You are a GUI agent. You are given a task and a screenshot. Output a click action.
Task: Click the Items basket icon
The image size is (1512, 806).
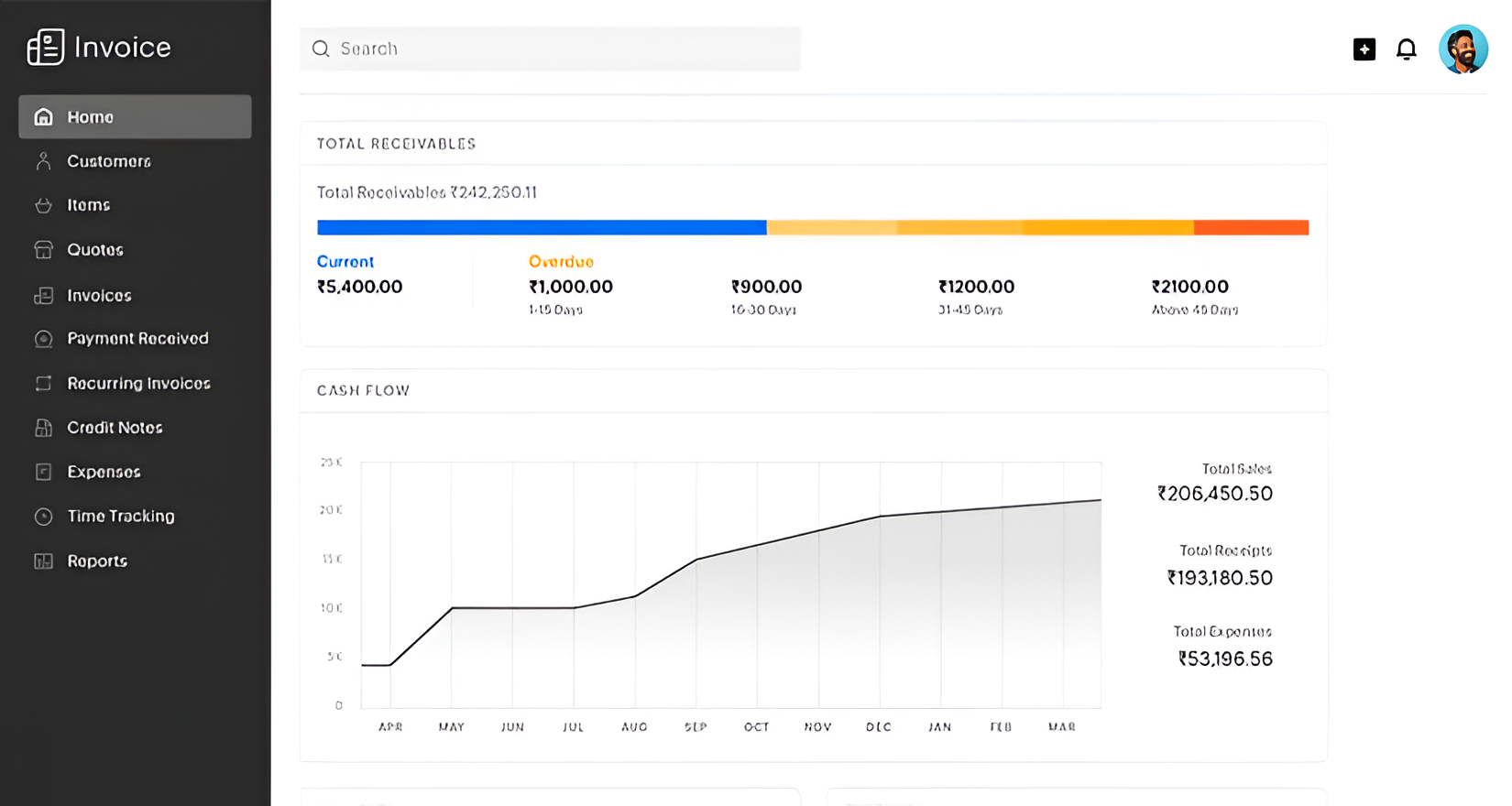click(x=43, y=205)
